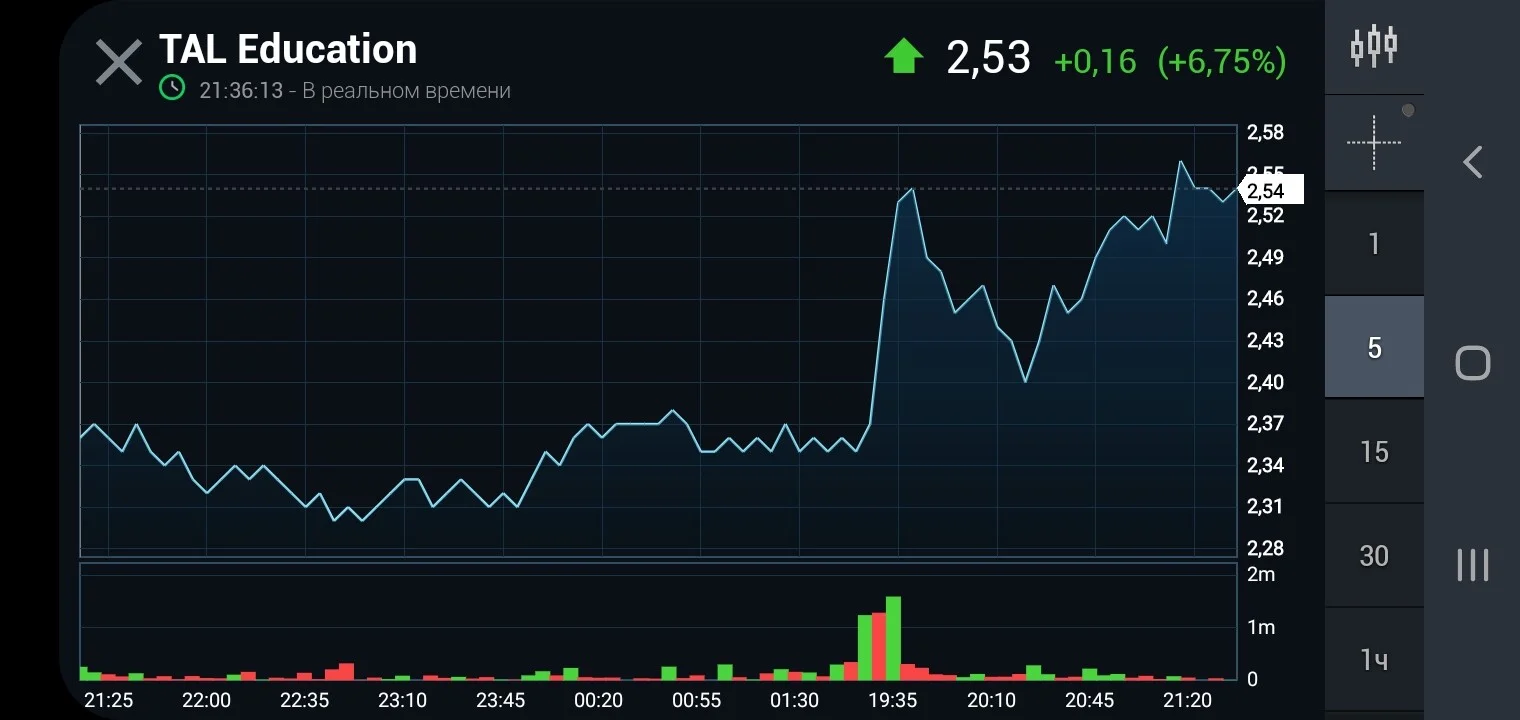Image resolution: width=1520 pixels, height=720 pixels.
Task: Tap the 20:45 time axis label
Action: [x=1089, y=700]
